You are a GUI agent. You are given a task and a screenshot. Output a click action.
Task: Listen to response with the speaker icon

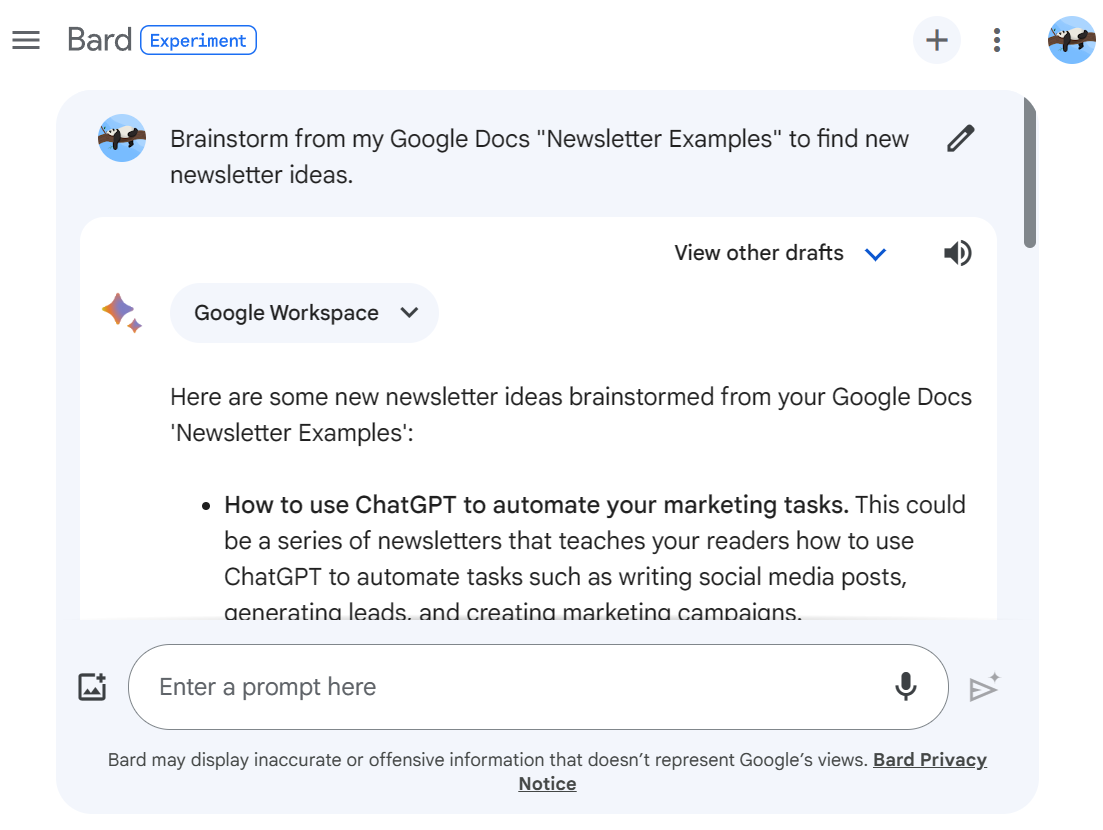(x=957, y=253)
